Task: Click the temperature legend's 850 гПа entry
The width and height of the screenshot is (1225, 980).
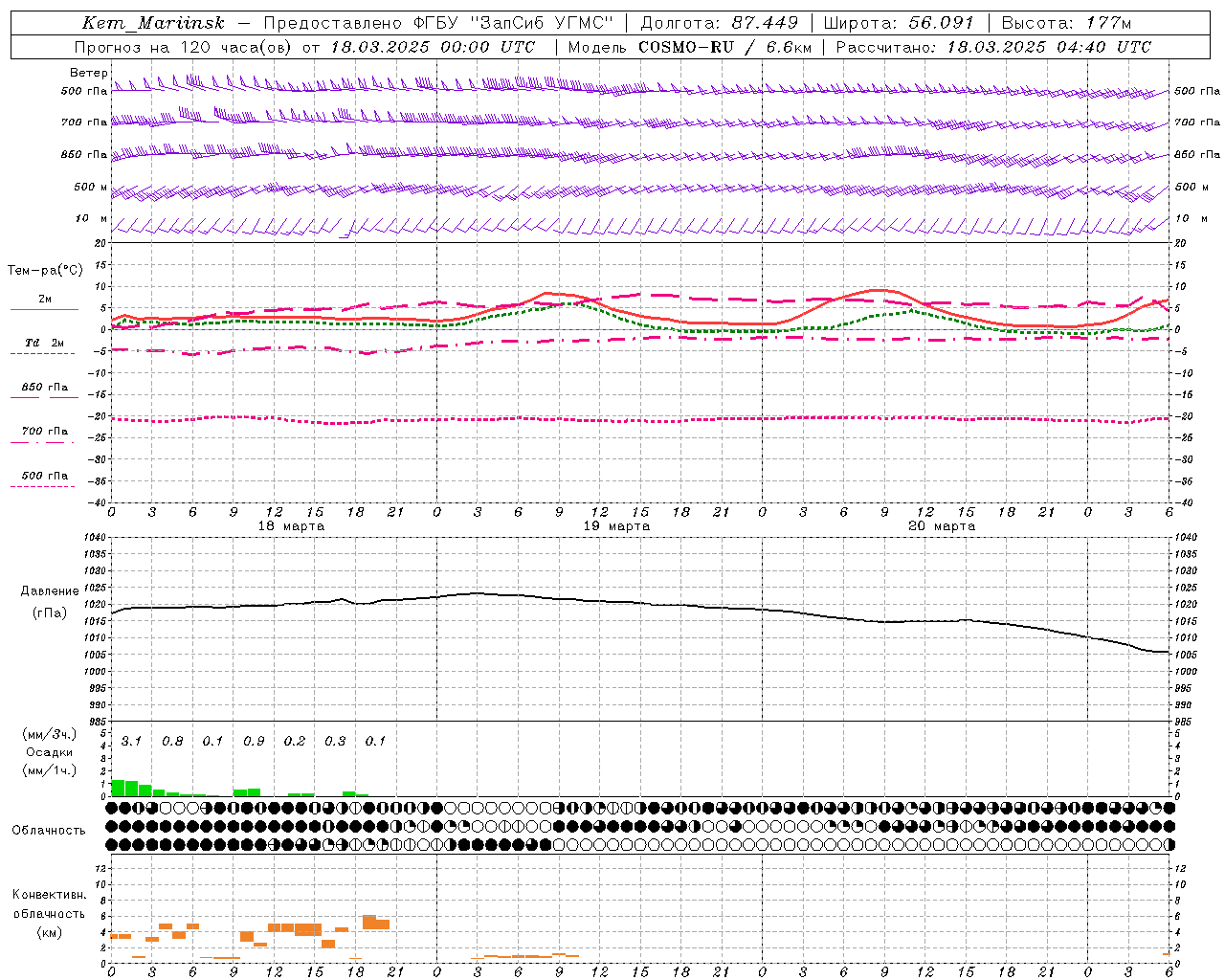Action: (44, 388)
